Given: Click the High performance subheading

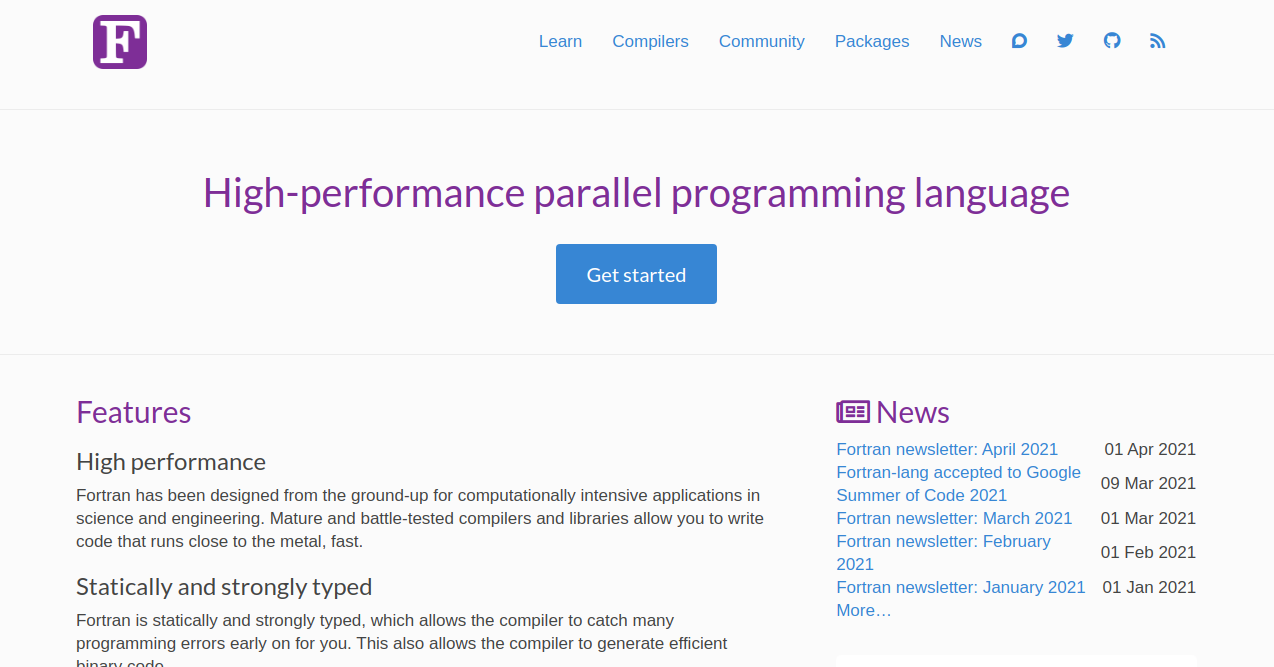Looking at the screenshot, I should point(171,462).
